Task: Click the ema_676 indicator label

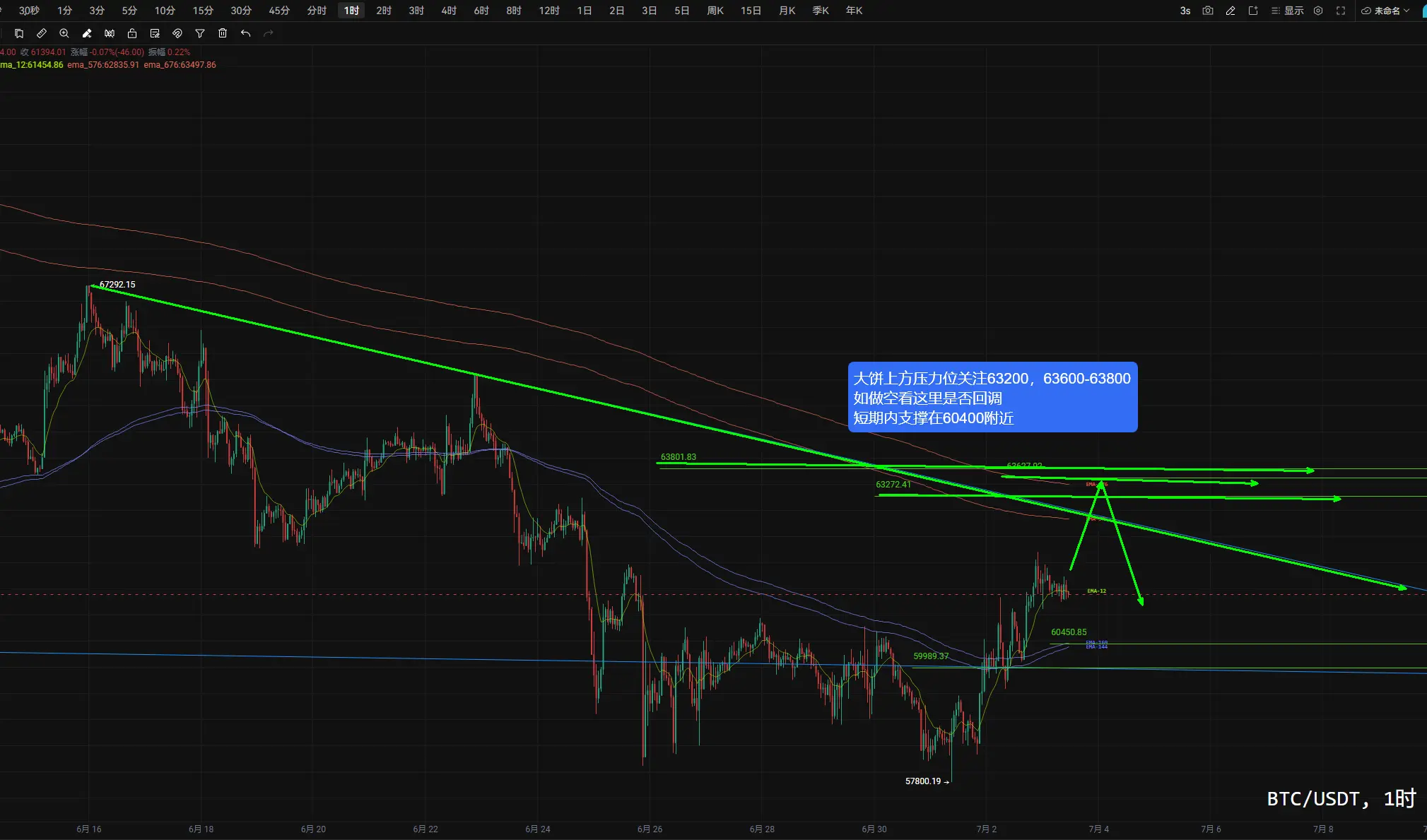Action: pos(180,65)
